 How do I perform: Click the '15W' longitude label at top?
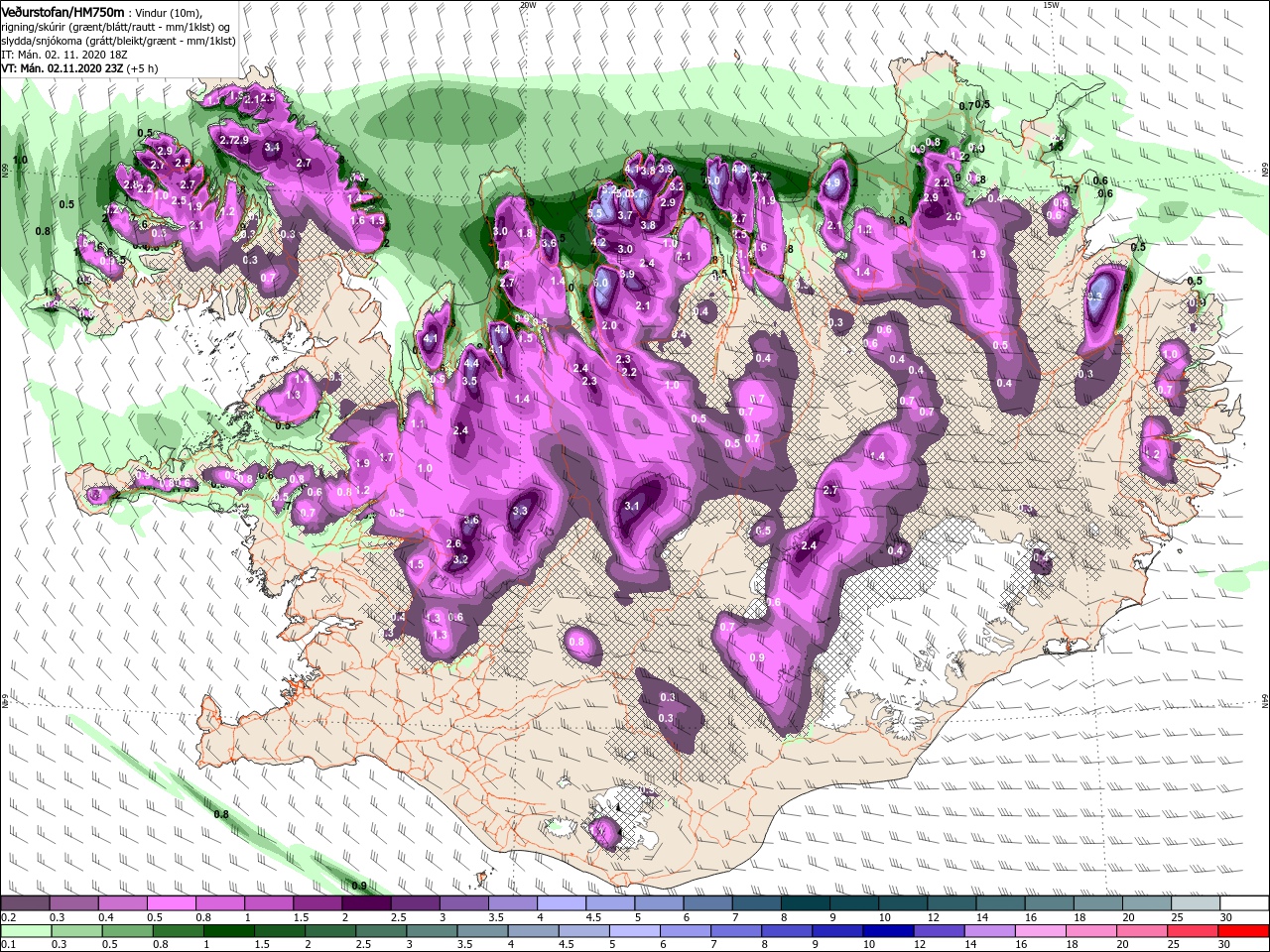1051,5
